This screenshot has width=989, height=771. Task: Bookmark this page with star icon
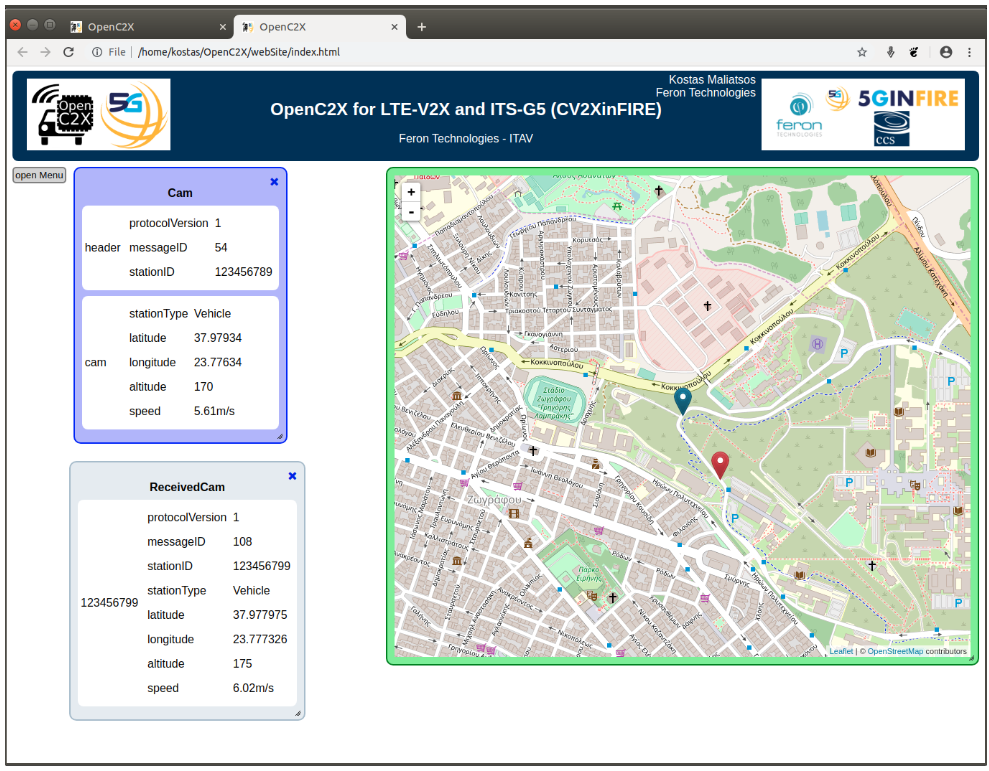(862, 52)
